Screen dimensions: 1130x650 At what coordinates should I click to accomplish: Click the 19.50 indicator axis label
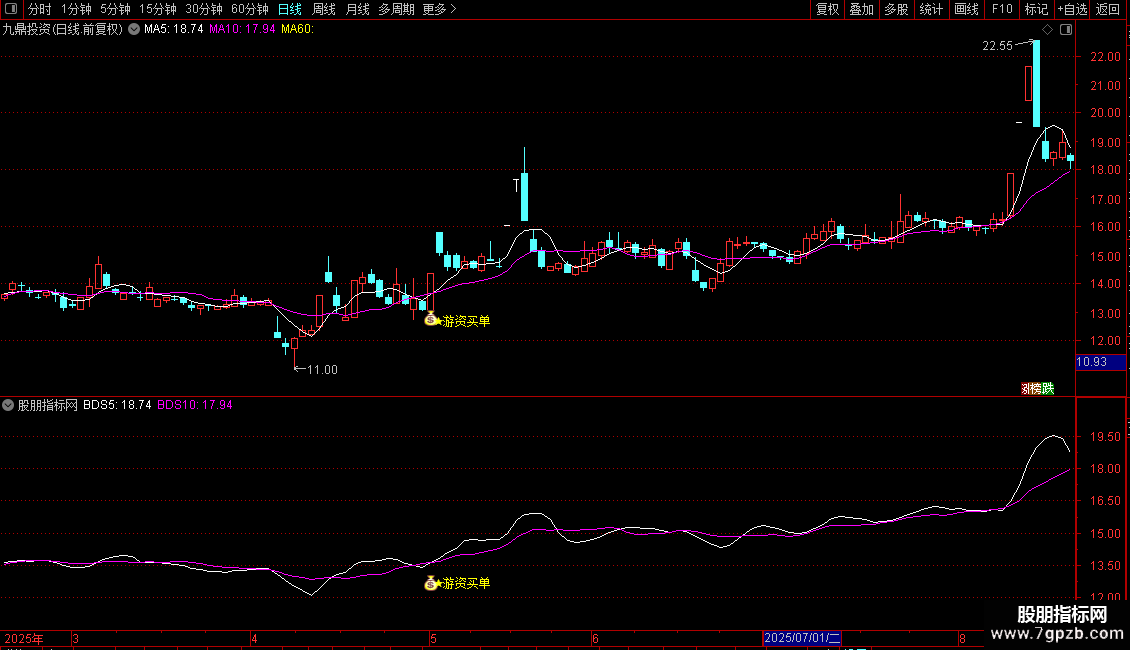pyautogui.click(x=1105, y=437)
